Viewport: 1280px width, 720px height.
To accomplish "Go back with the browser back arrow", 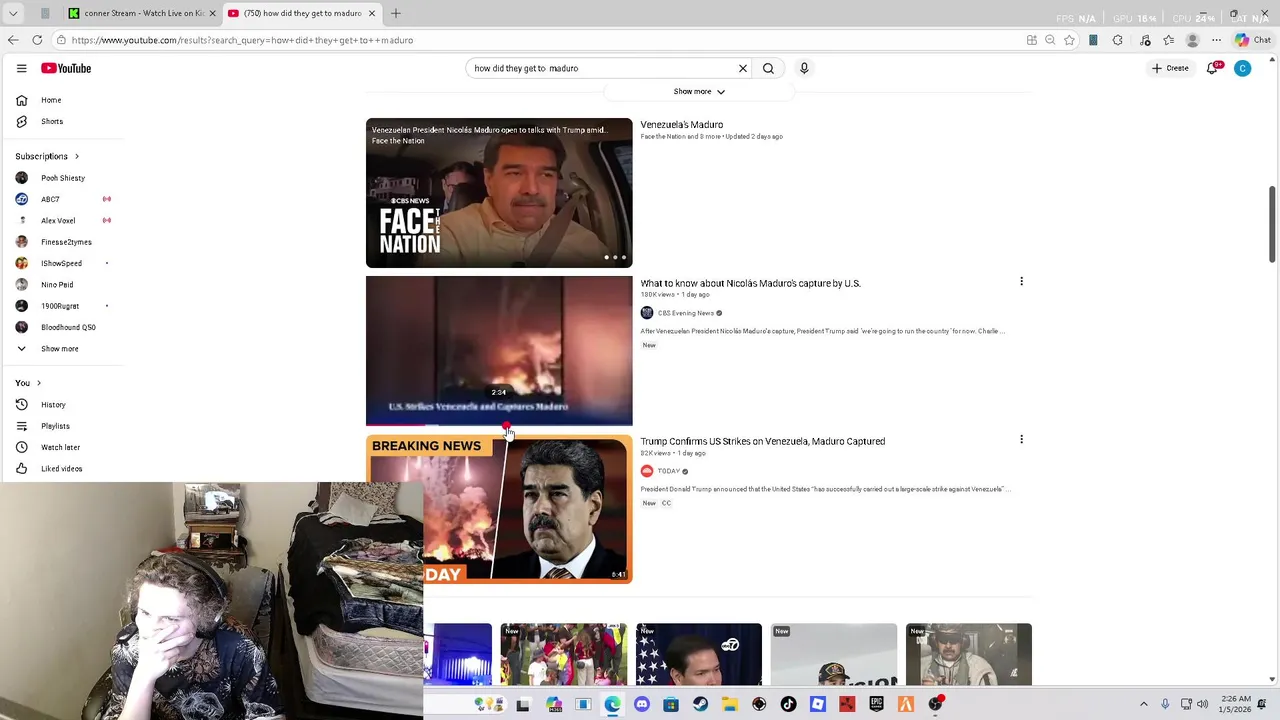I will [13, 40].
